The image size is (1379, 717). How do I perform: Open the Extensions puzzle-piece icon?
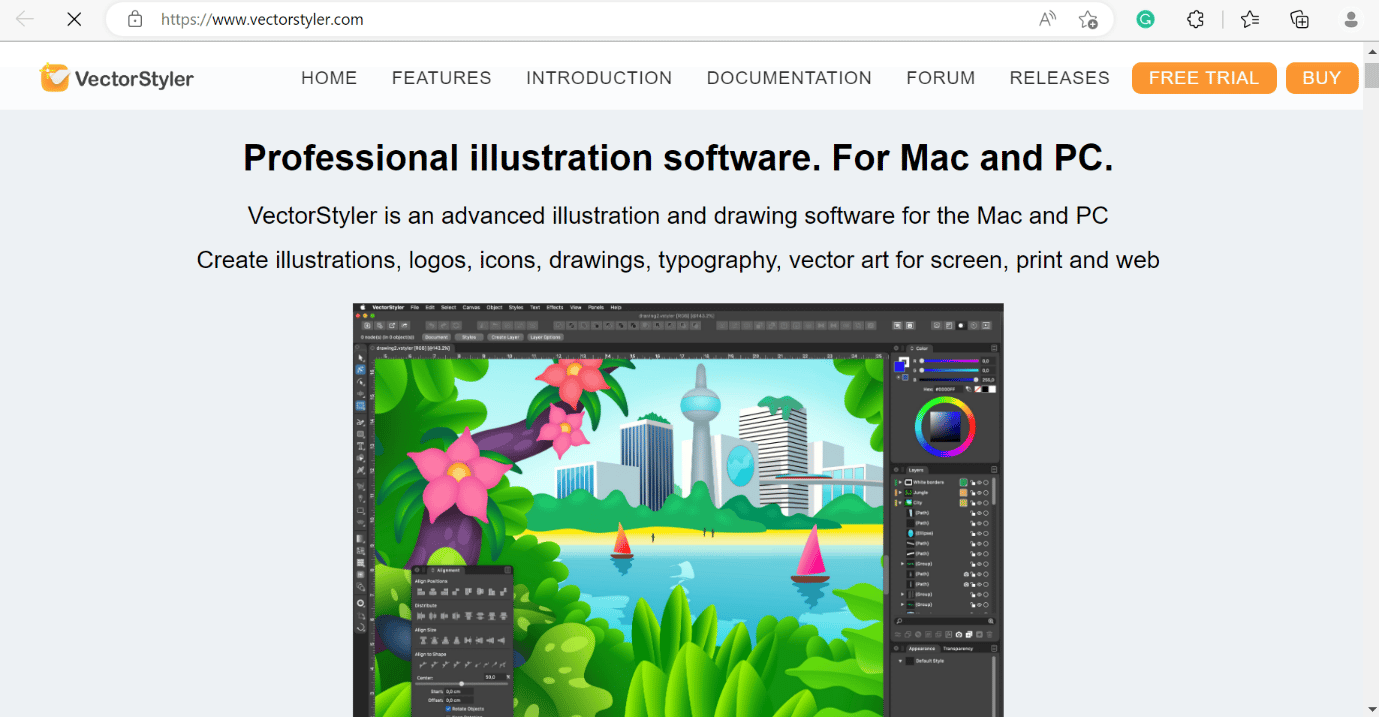[x=1195, y=19]
